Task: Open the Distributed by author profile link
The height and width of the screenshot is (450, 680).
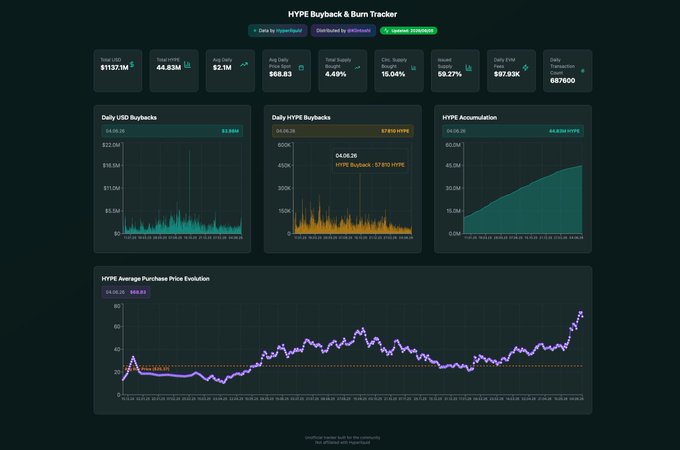Action: pos(359,31)
